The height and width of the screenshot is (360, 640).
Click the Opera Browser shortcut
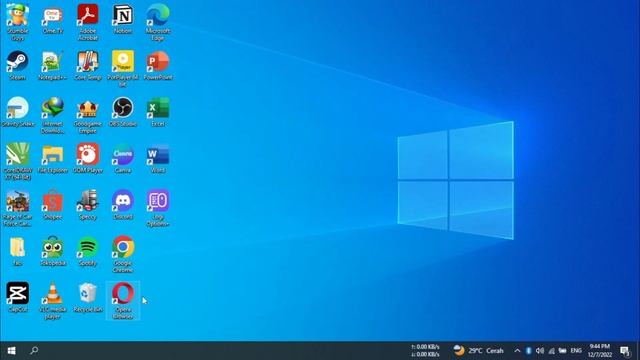(123, 301)
